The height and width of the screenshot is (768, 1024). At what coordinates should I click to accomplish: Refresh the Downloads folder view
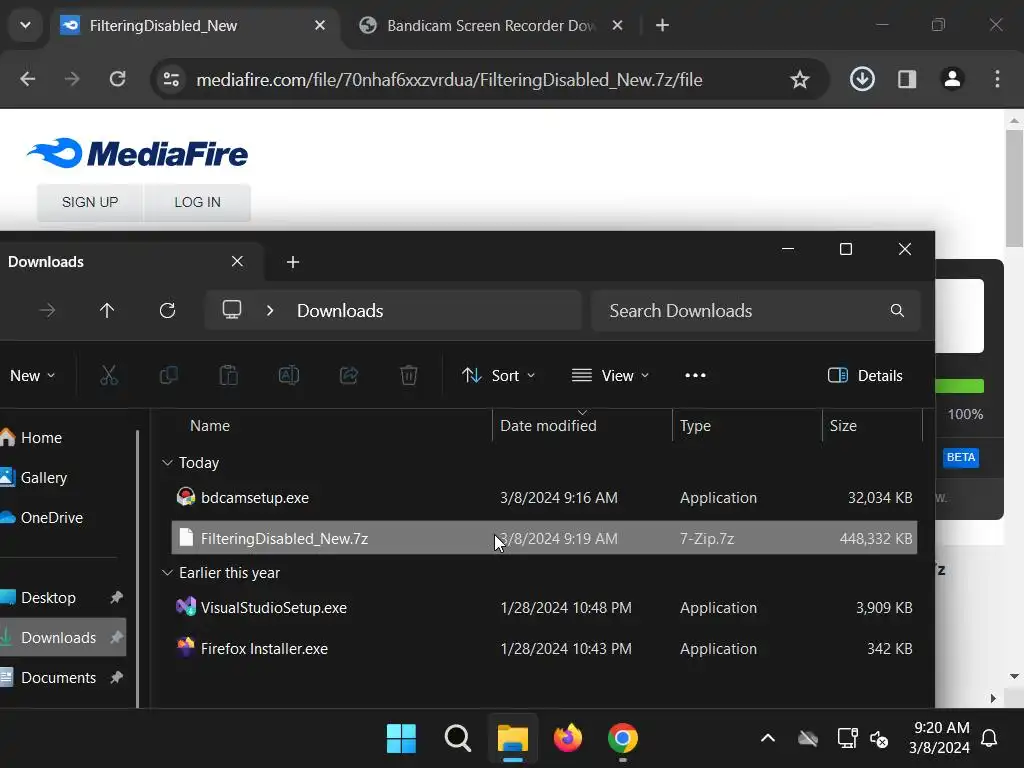pos(167,310)
